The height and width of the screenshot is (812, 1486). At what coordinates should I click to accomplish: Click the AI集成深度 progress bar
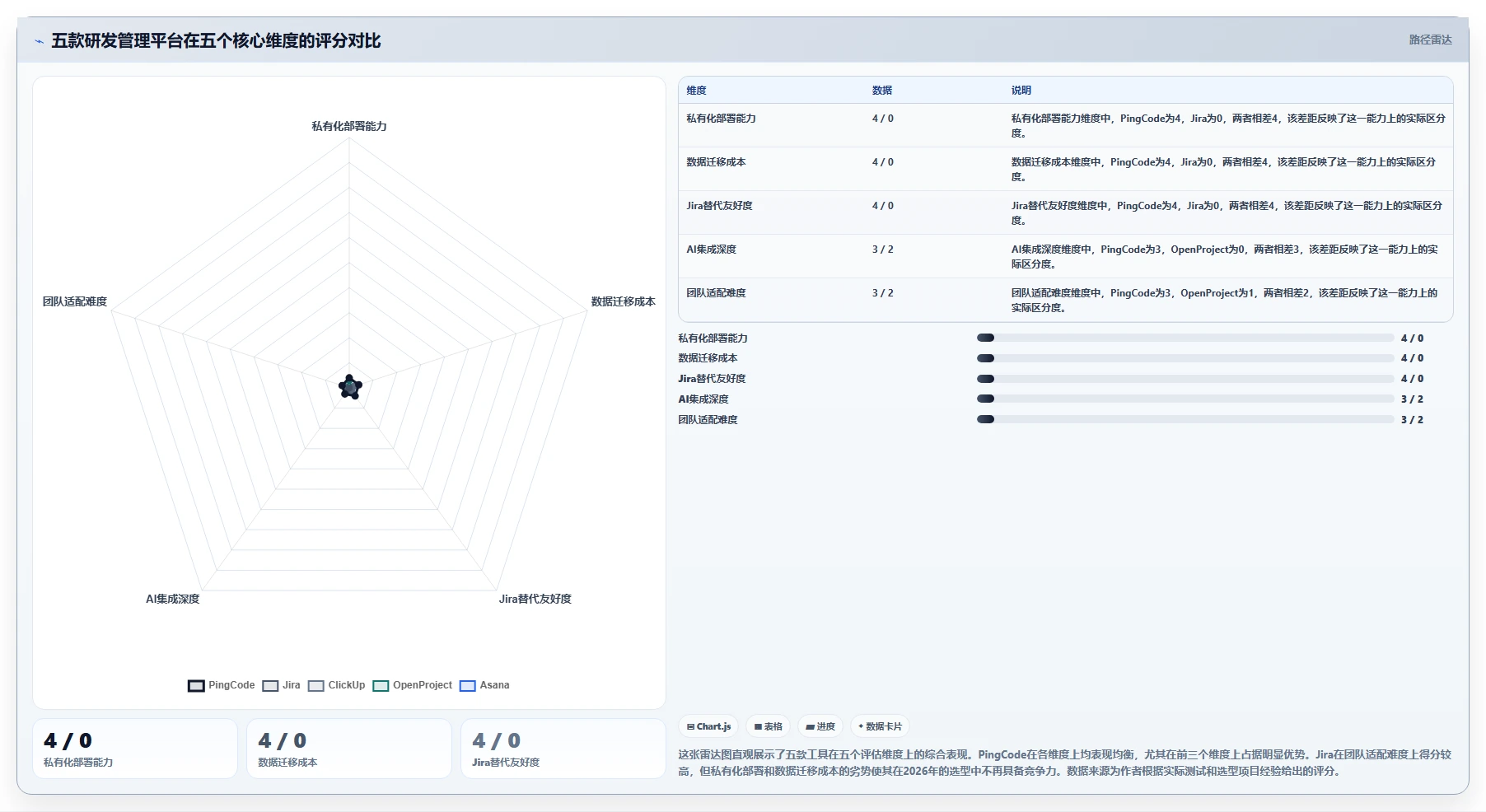pyautogui.click(x=1185, y=399)
